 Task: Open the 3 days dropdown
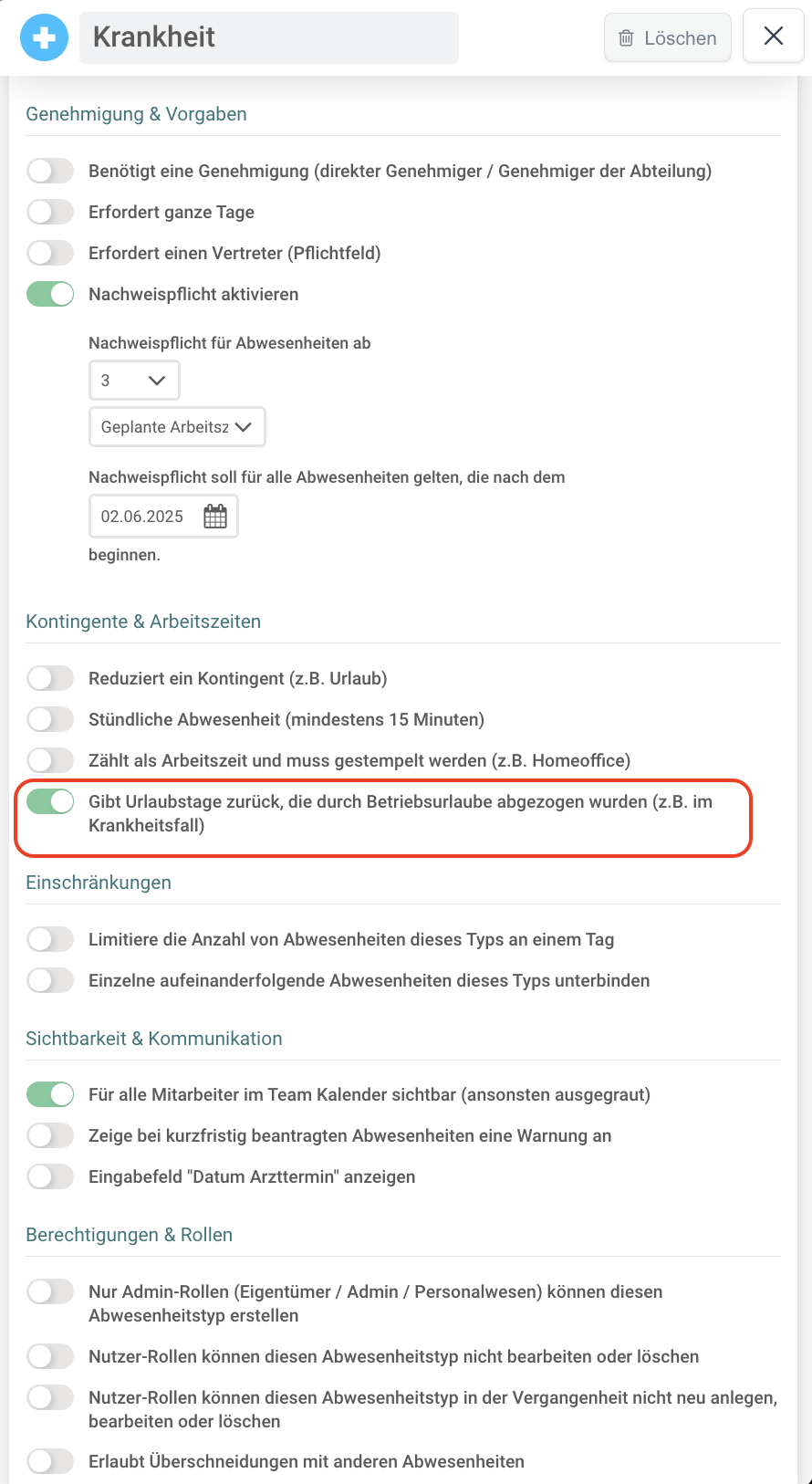point(134,381)
